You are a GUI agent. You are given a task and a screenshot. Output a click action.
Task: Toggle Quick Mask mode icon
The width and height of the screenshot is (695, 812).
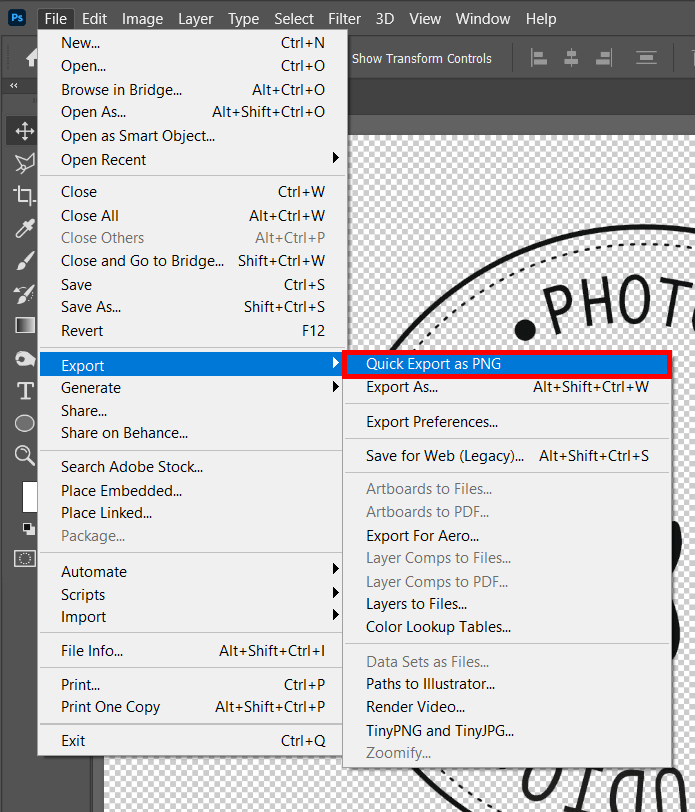point(24,559)
